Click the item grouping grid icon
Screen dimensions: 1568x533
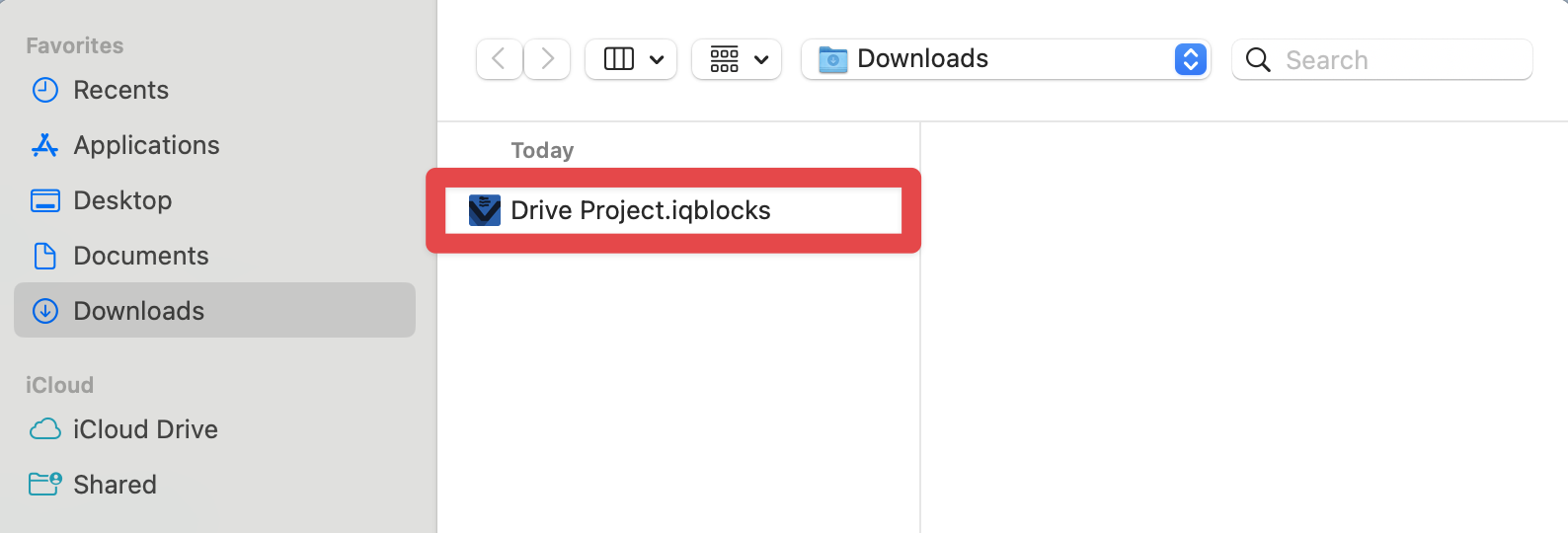(725, 59)
